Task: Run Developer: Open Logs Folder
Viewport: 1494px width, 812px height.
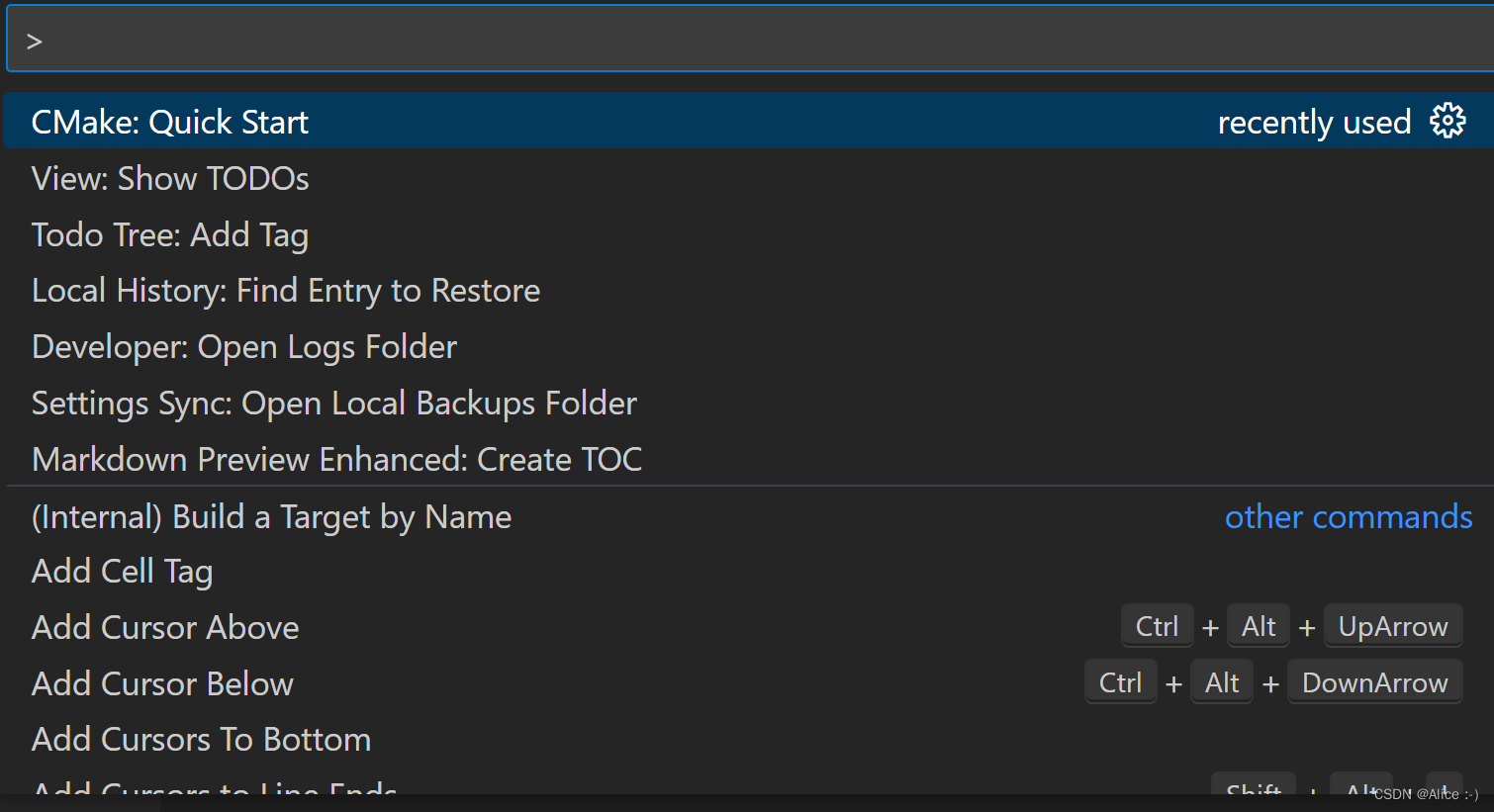Action: click(244, 346)
